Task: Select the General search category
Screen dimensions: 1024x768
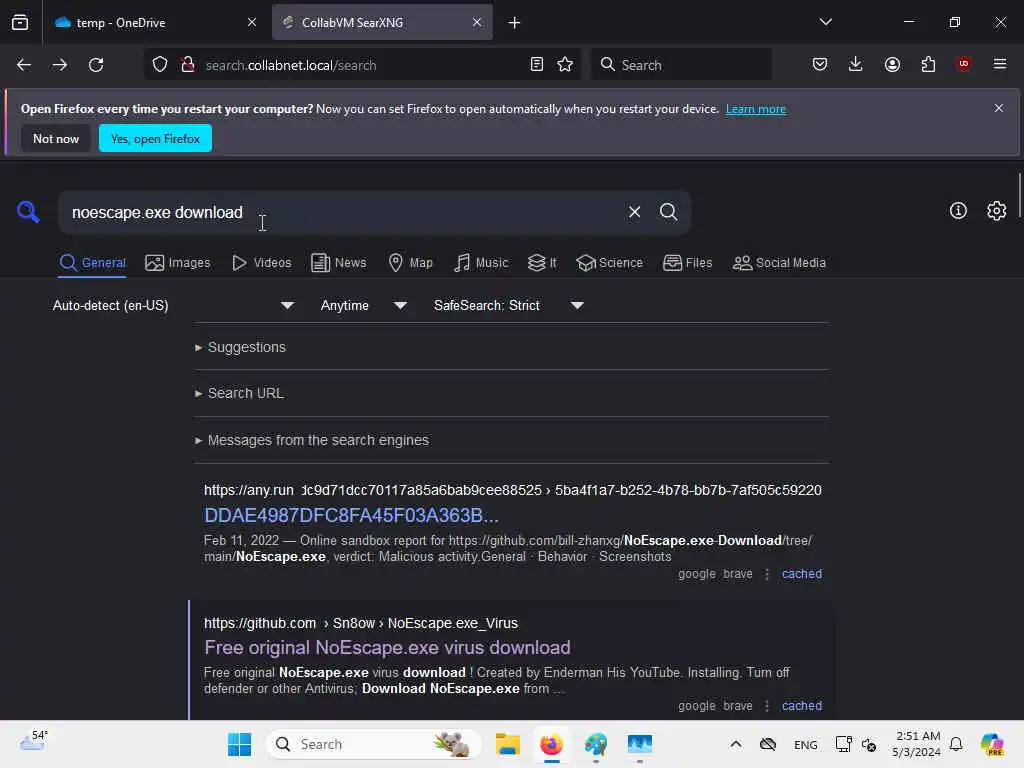Action: click(x=92, y=263)
